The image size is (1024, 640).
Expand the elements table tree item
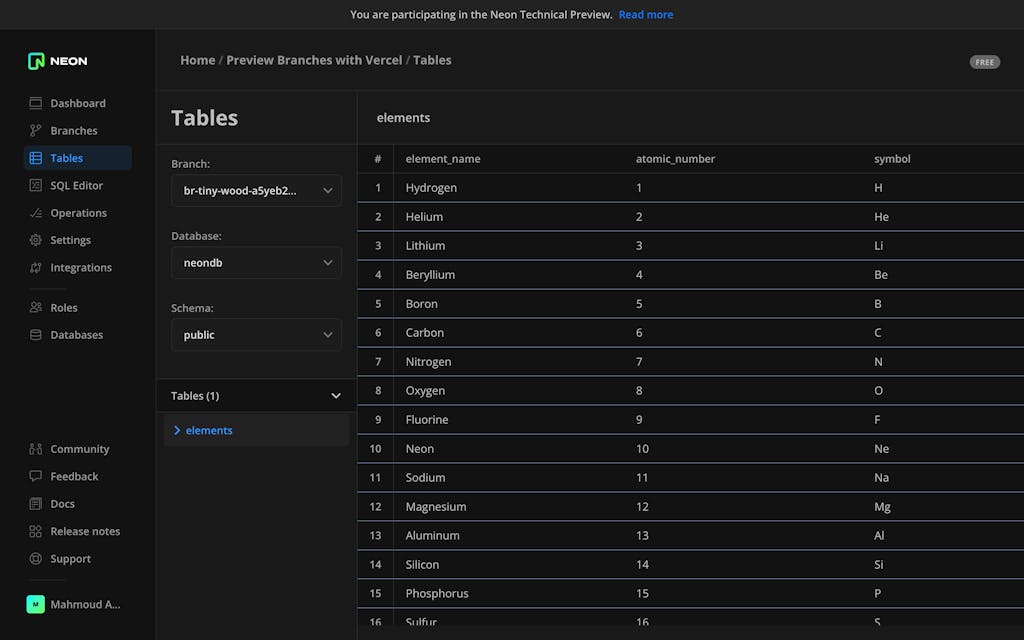[x=177, y=431]
